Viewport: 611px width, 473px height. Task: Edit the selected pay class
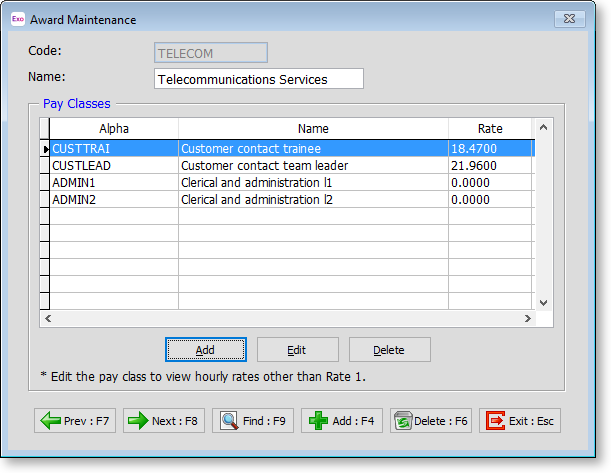[x=298, y=350]
